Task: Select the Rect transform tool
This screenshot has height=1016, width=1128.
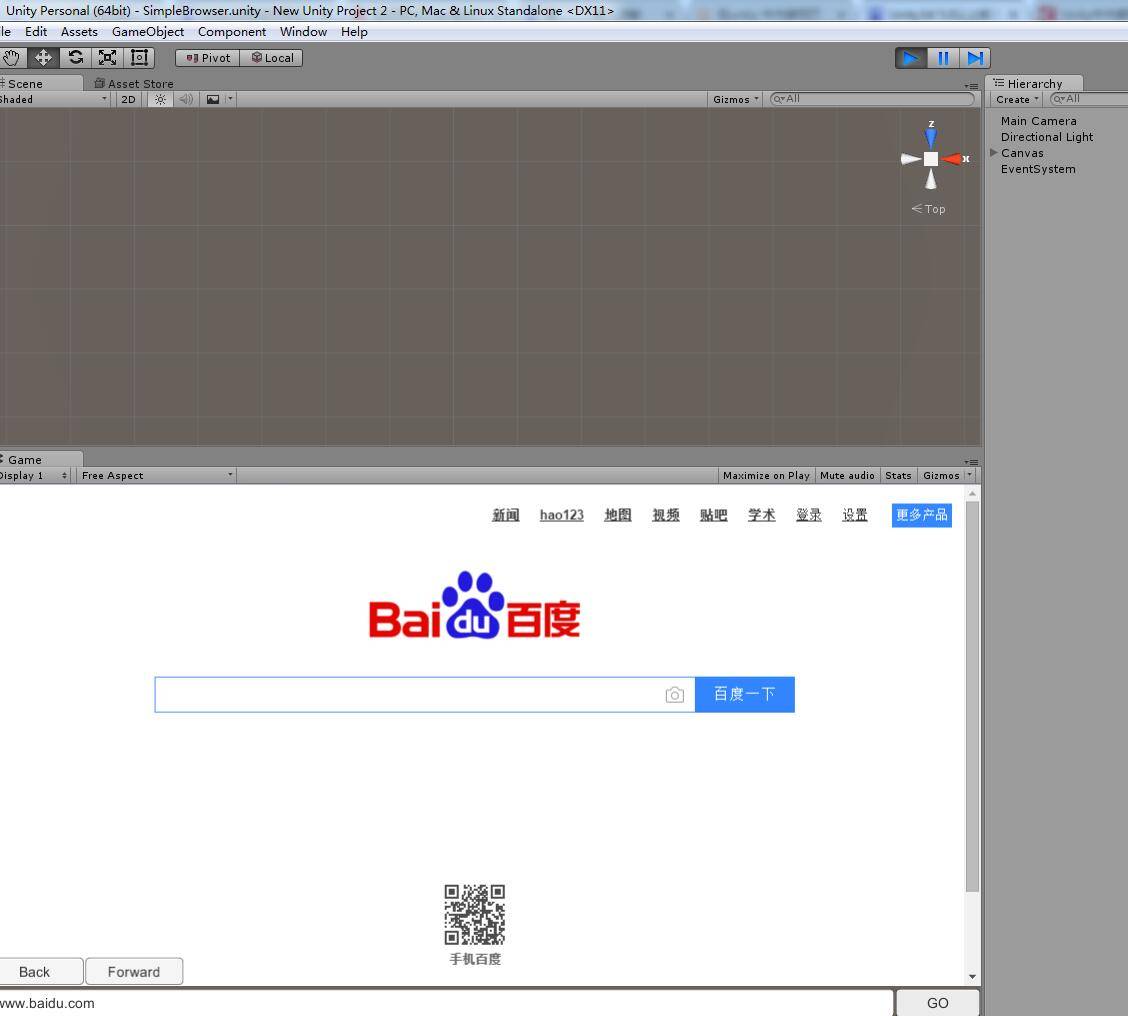Action: 140,58
